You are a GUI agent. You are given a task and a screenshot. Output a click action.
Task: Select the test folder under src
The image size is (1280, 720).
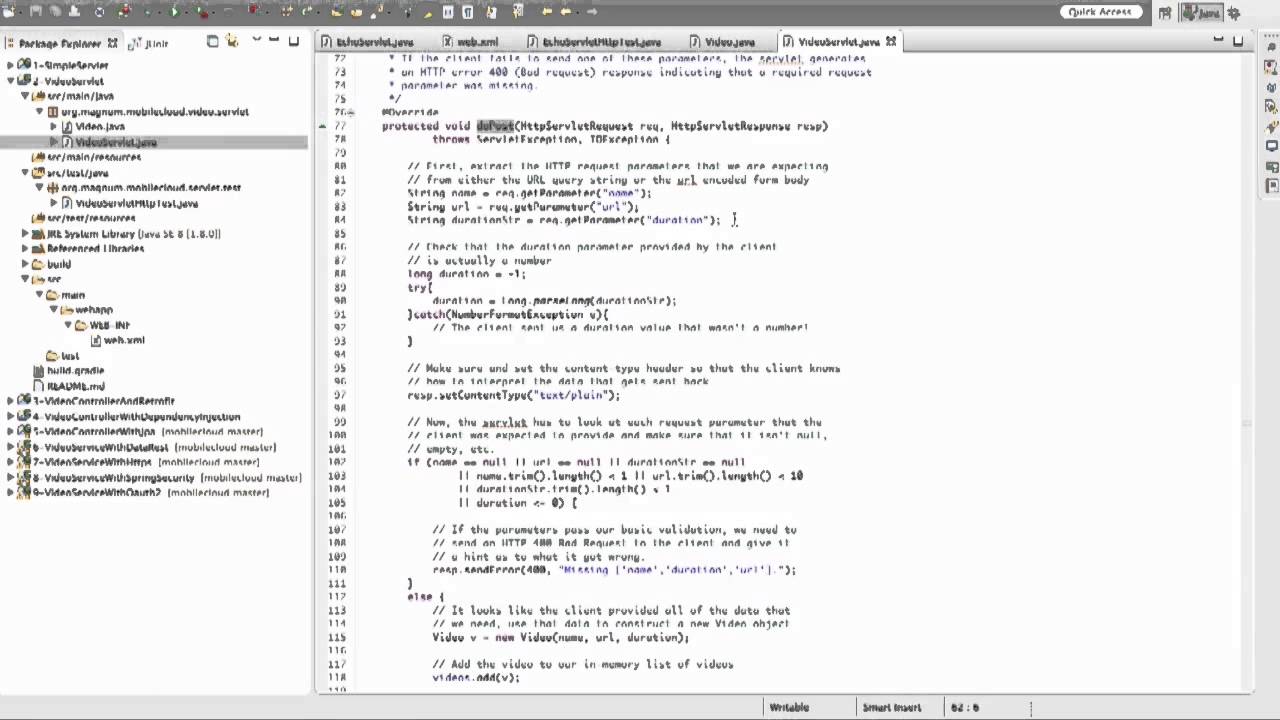pos(63,356)
